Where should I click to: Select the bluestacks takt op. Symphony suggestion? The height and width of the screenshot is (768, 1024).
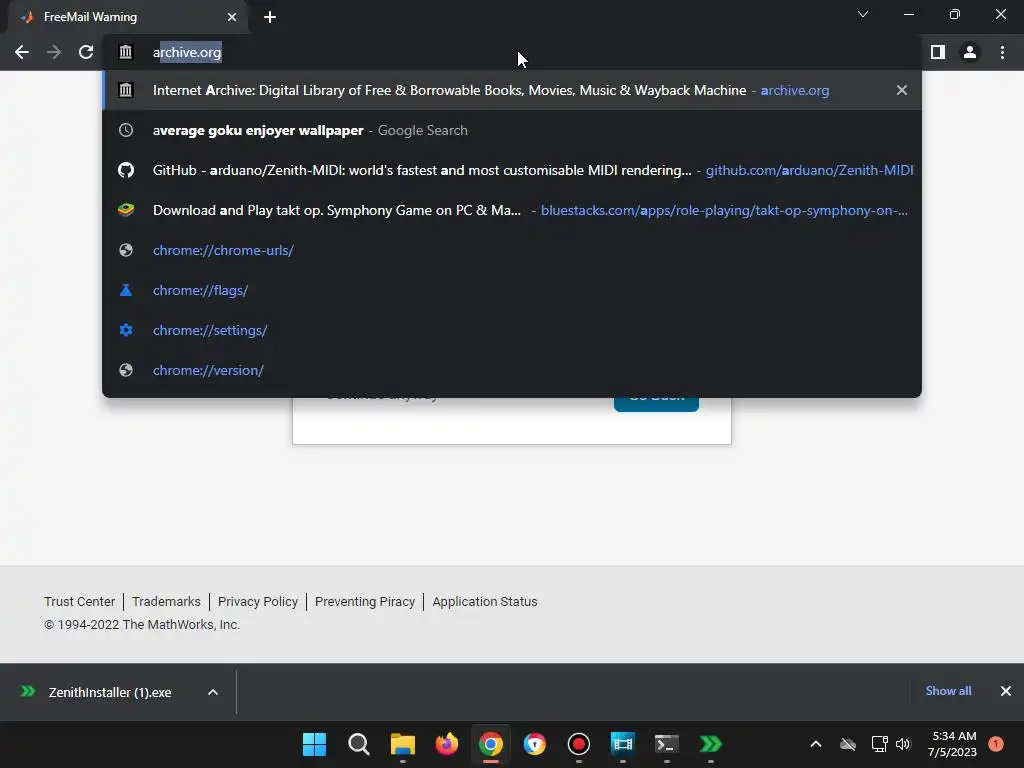[x=512, y=210]
